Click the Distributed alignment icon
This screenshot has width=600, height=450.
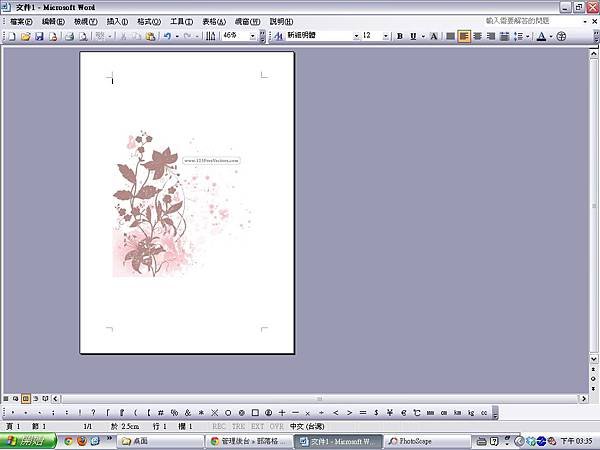pos(505,36)
